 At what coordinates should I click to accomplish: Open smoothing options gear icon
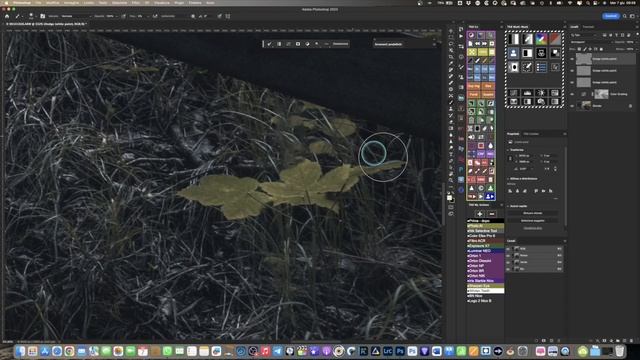click(193, 16)
